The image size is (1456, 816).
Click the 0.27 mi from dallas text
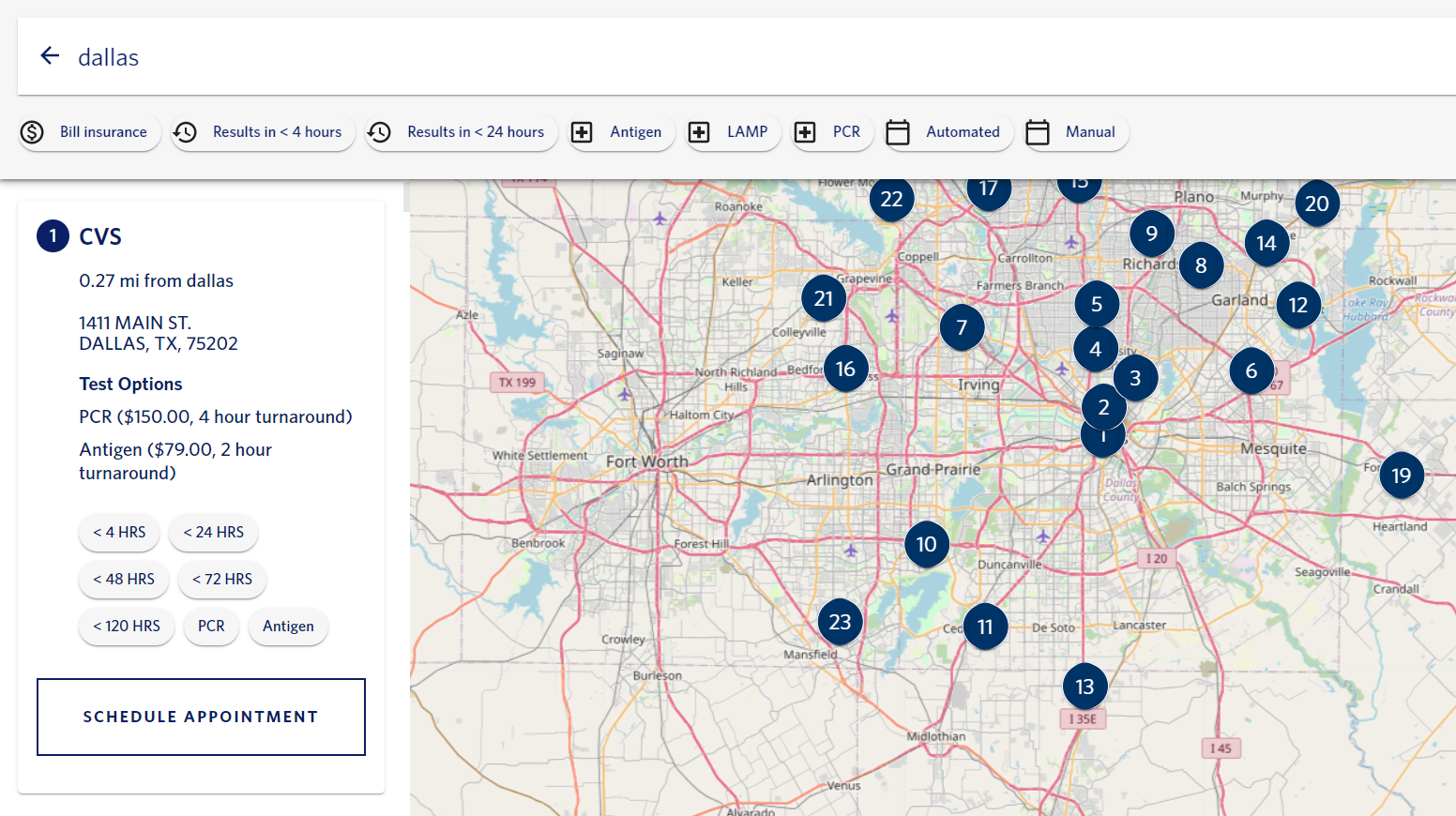(156, 280)
